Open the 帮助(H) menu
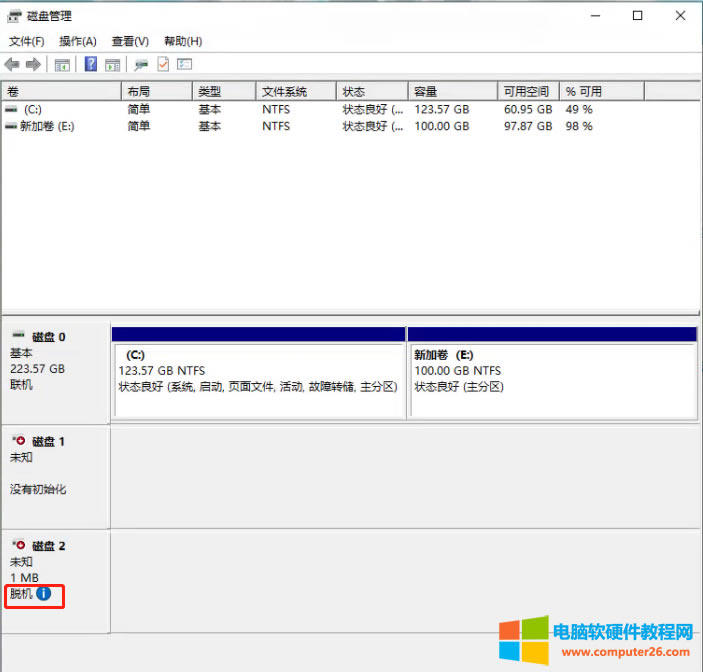703x672 pixels. [183, 41]
